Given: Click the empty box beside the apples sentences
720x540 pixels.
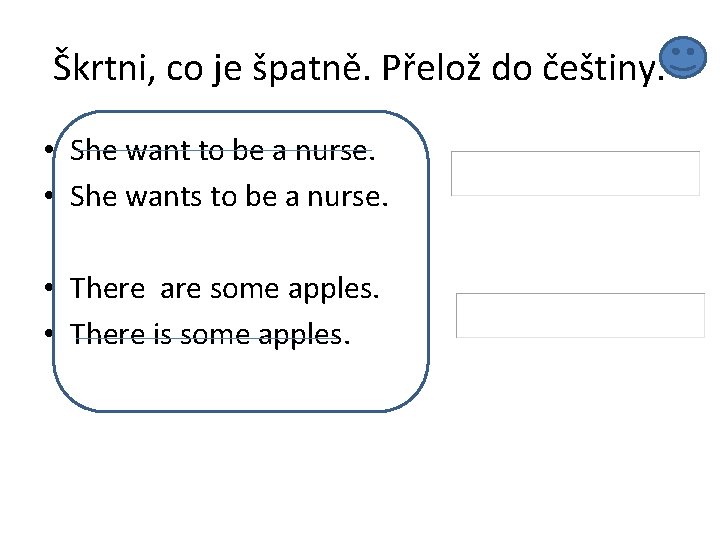Looking at the screenshot, I should [x=580, y=315].
